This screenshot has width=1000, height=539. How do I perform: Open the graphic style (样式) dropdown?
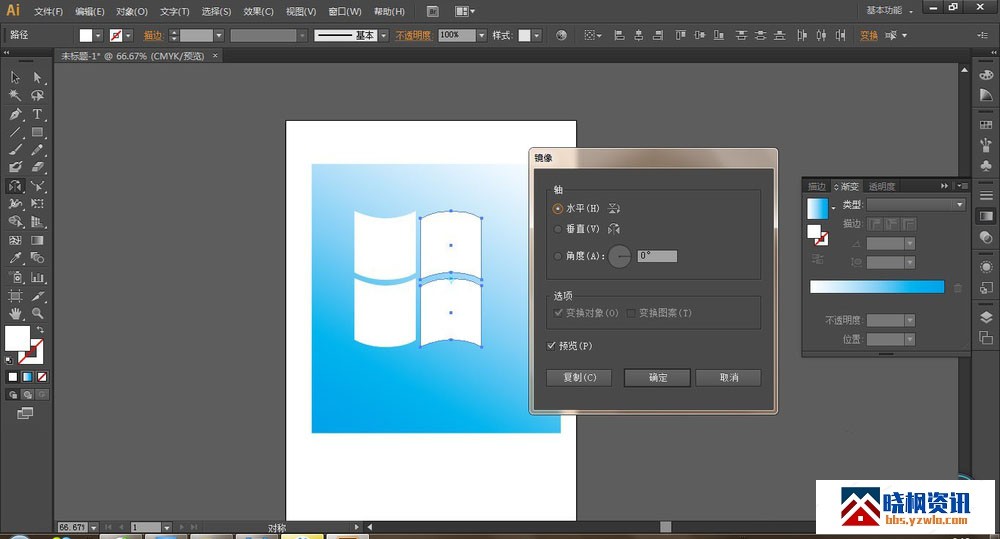(x=536, y=36)
